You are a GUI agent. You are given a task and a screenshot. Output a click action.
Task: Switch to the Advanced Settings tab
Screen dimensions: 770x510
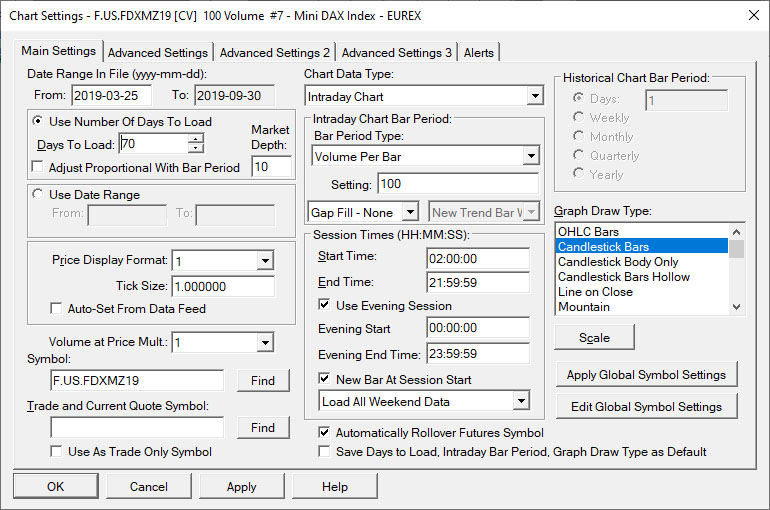[x=158, y=53]
